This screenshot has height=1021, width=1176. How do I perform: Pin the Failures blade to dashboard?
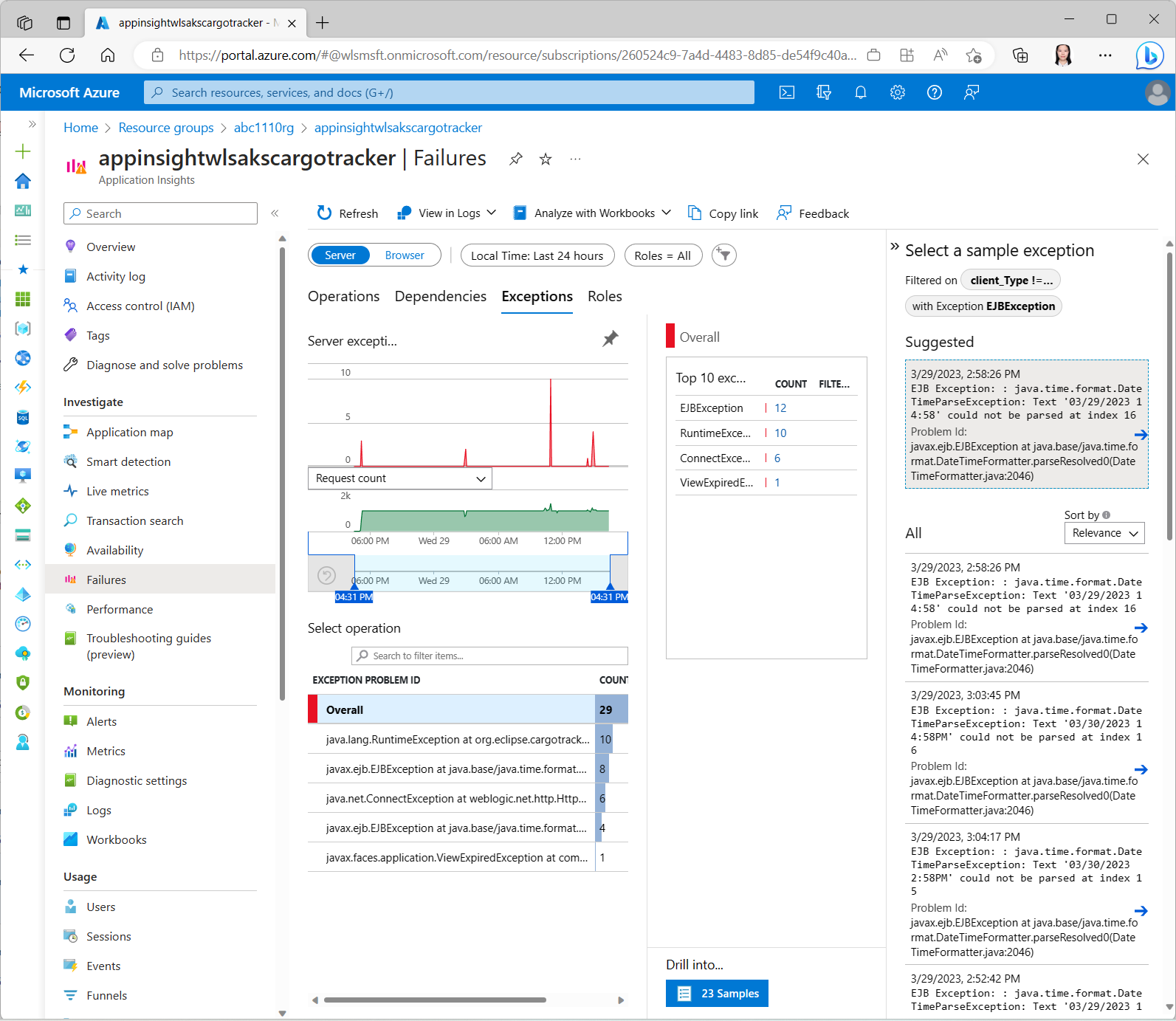[516, 159]
